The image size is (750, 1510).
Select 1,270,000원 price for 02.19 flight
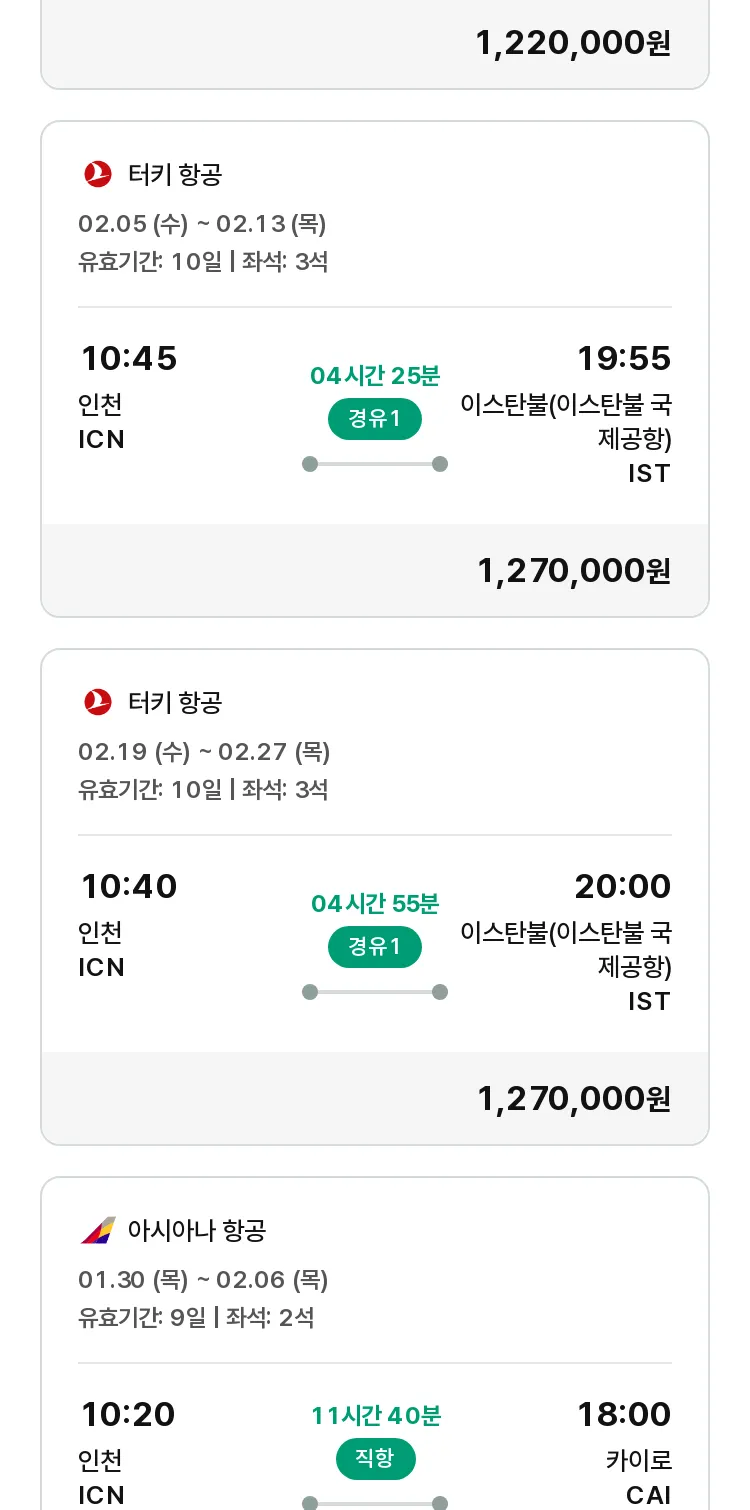pyautogui.click(x=574, y=1099)
